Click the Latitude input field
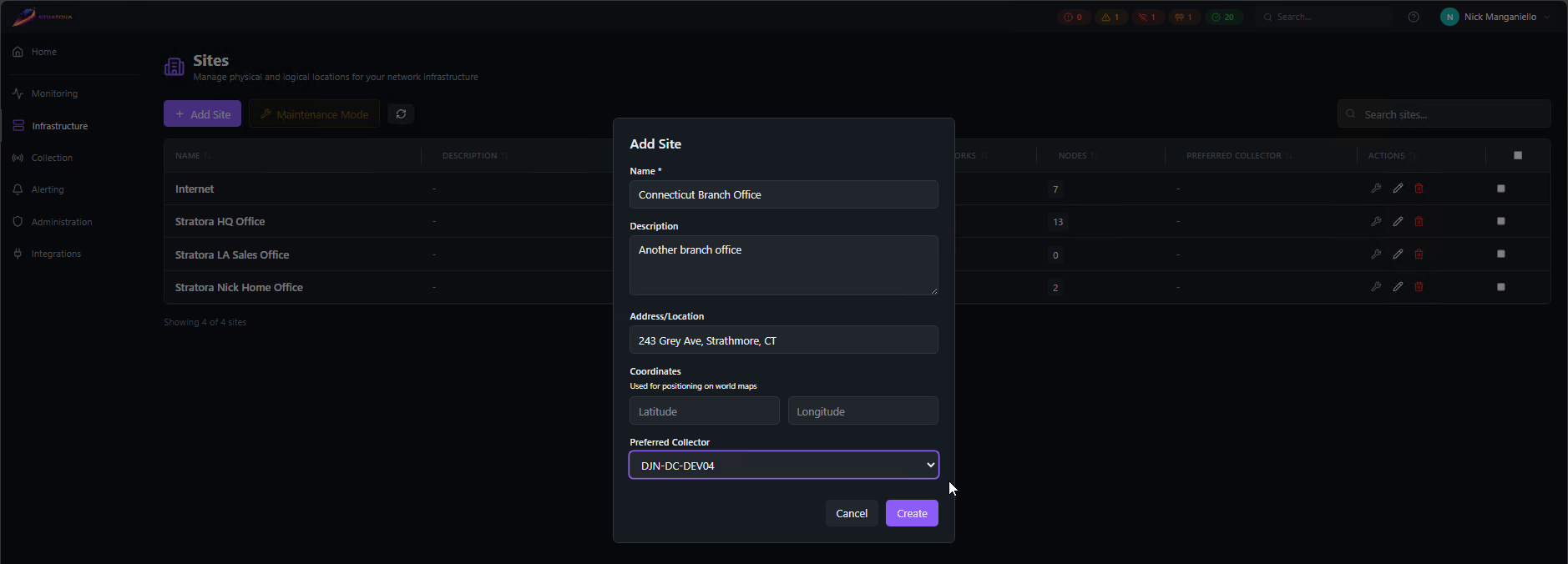This screenshot has width=1568, height=564. pyautogui.click(x=705, y=410)
